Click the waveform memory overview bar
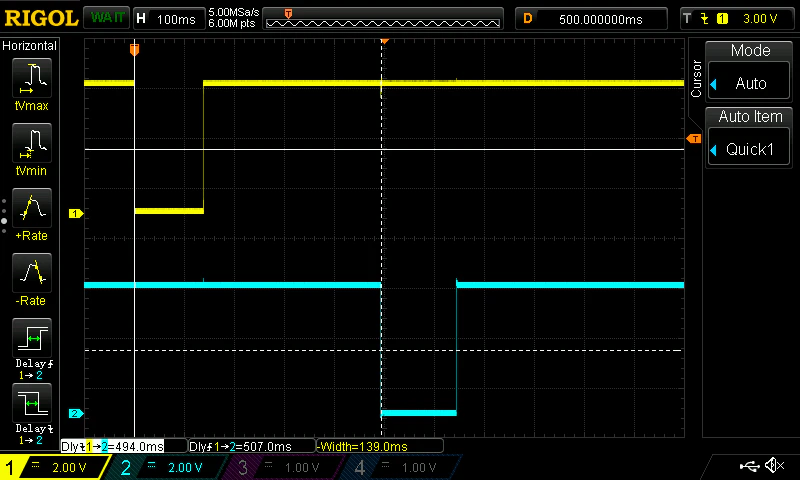 pyautogui.click(x=383, y=19)
